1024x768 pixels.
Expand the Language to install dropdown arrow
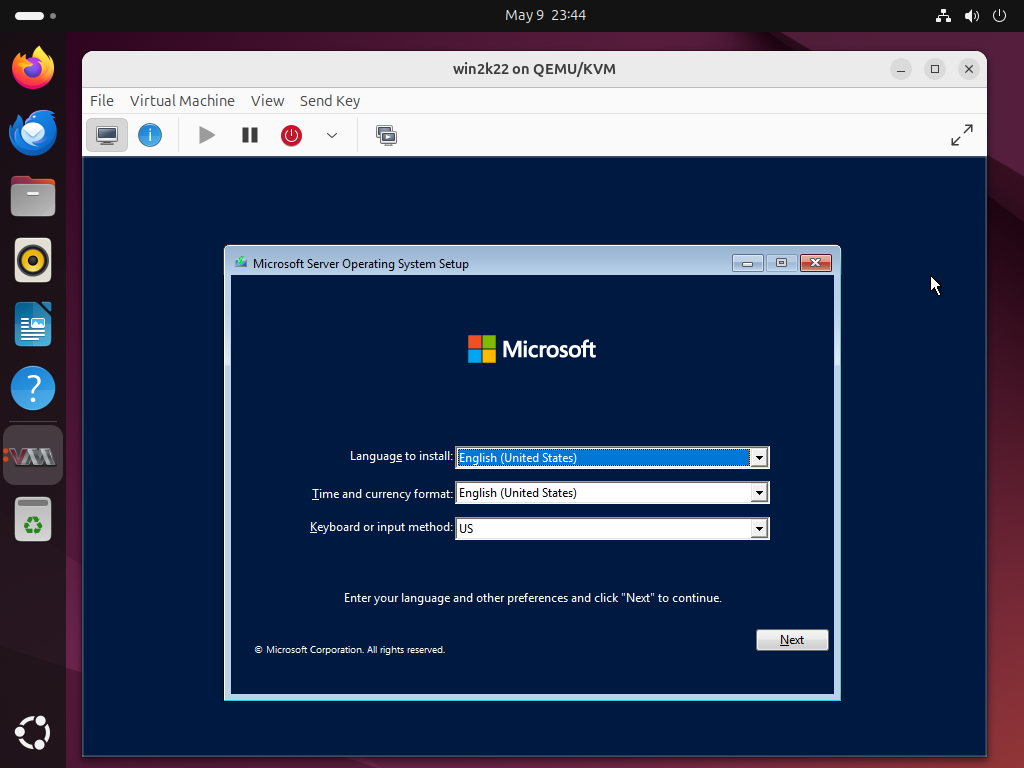(x=759, y=458)
